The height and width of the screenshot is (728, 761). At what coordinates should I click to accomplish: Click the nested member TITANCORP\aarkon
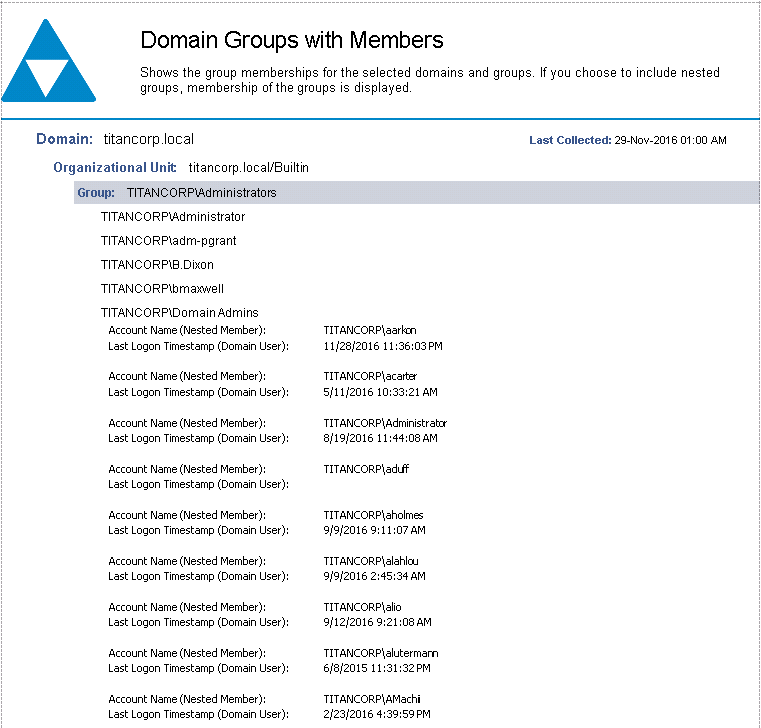click(364, 331)
